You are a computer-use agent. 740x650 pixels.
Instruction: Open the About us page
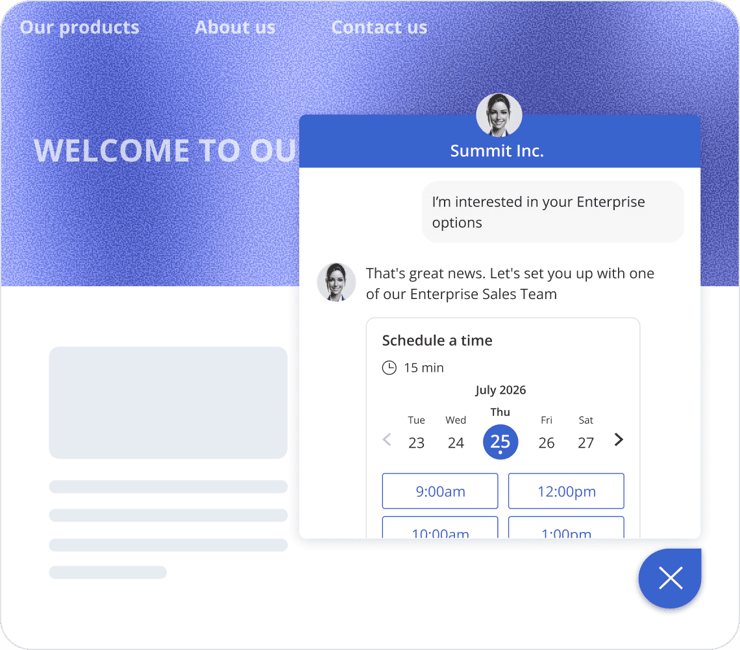235,27
